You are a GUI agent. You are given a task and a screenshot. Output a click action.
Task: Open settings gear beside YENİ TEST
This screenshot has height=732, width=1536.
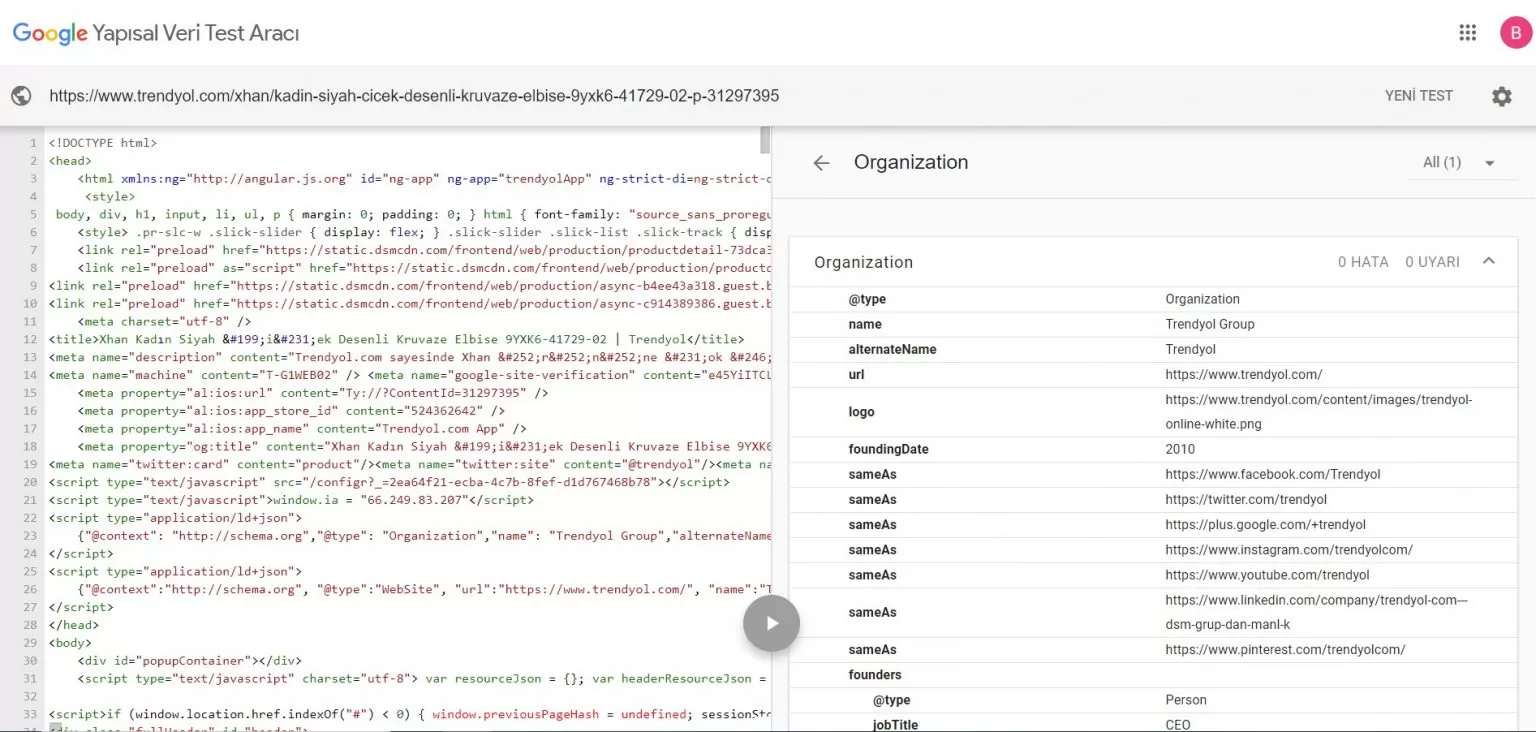(x=1502, y=96)
